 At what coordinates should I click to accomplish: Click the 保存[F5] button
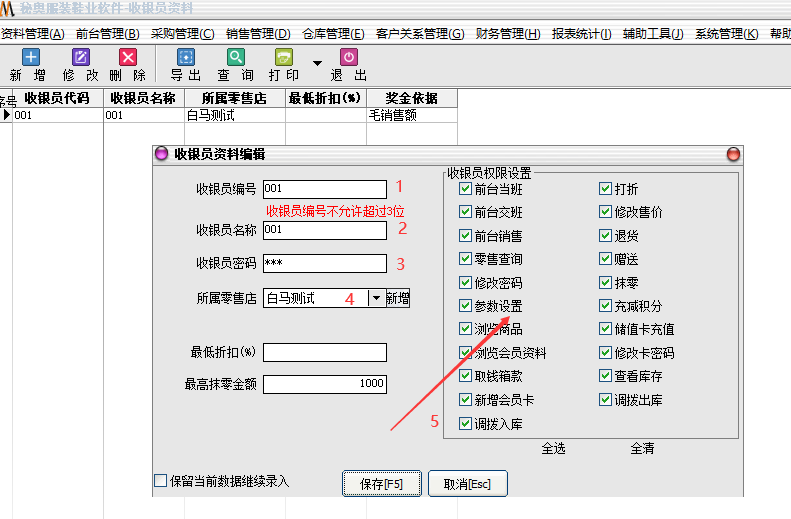380,484
